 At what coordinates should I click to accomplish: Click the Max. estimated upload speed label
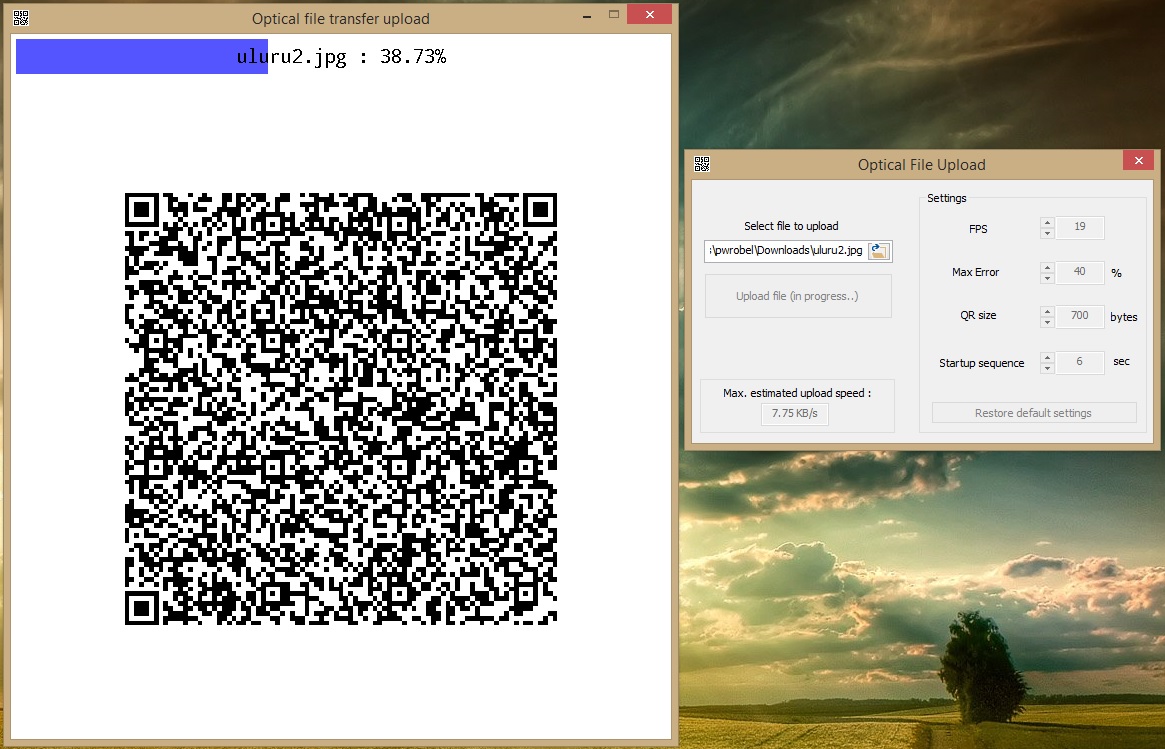pyautogui.click(x=797, y=393)
